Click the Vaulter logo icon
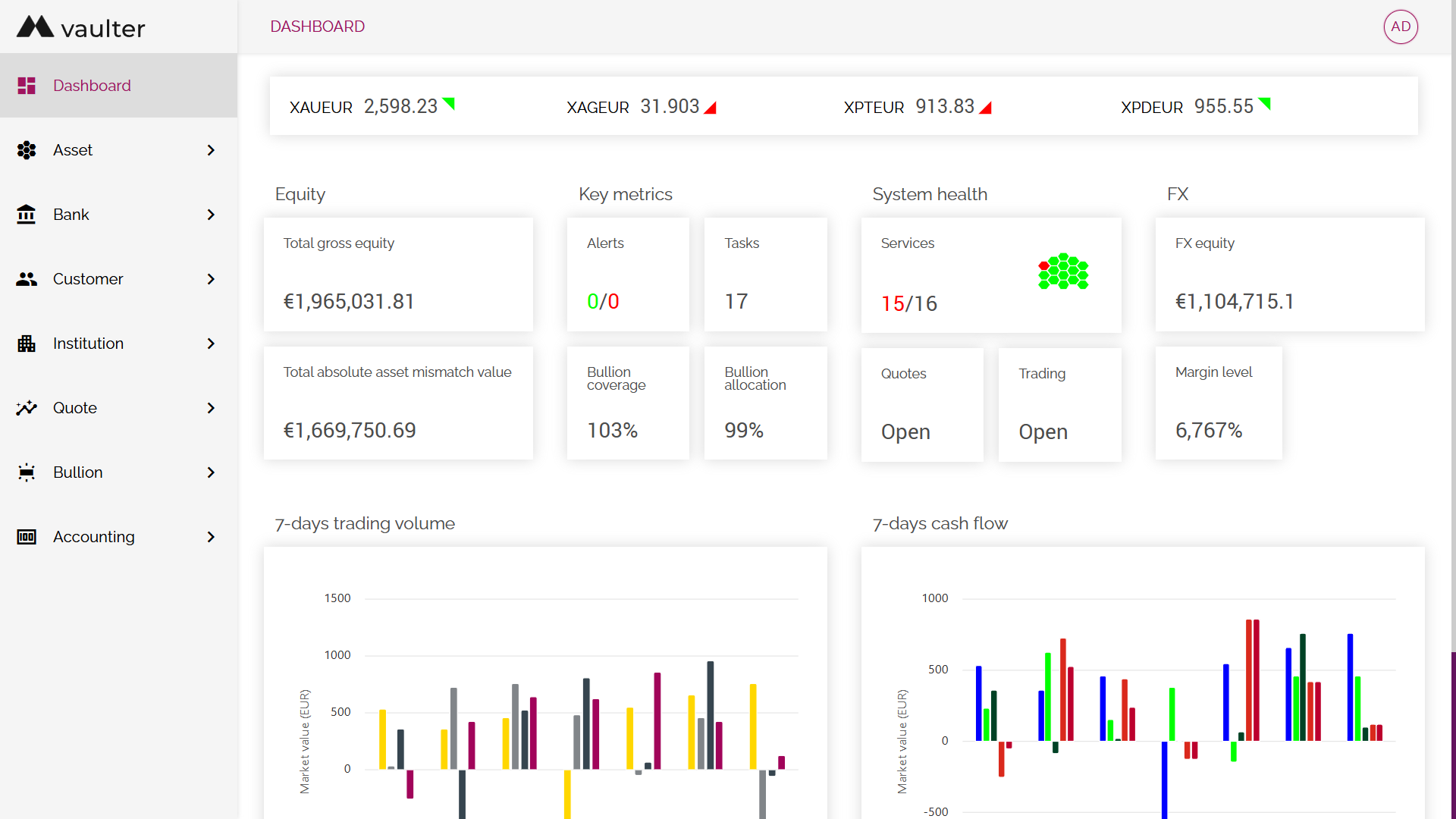Screen dimensions: 1456x819 point(36,27)
